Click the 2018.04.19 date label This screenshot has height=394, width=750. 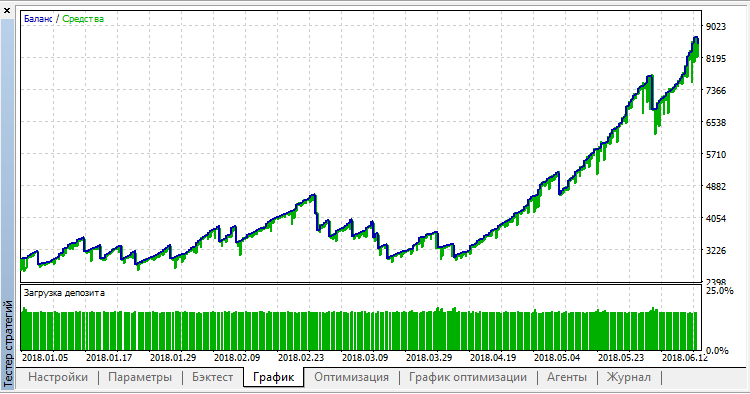tap(494, 358)
